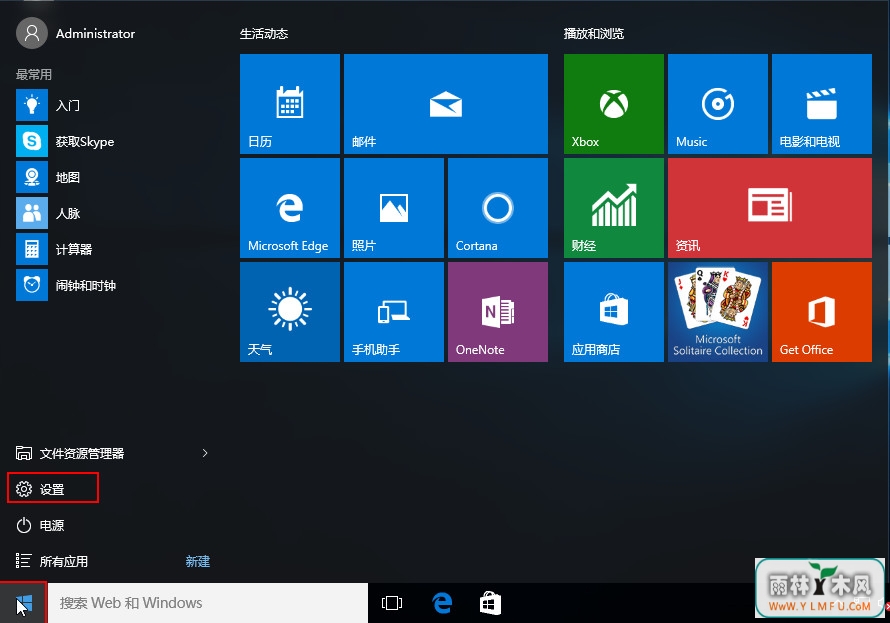Open the Cortana tile
The image size is (890, 623).
[x=498, y=208]
